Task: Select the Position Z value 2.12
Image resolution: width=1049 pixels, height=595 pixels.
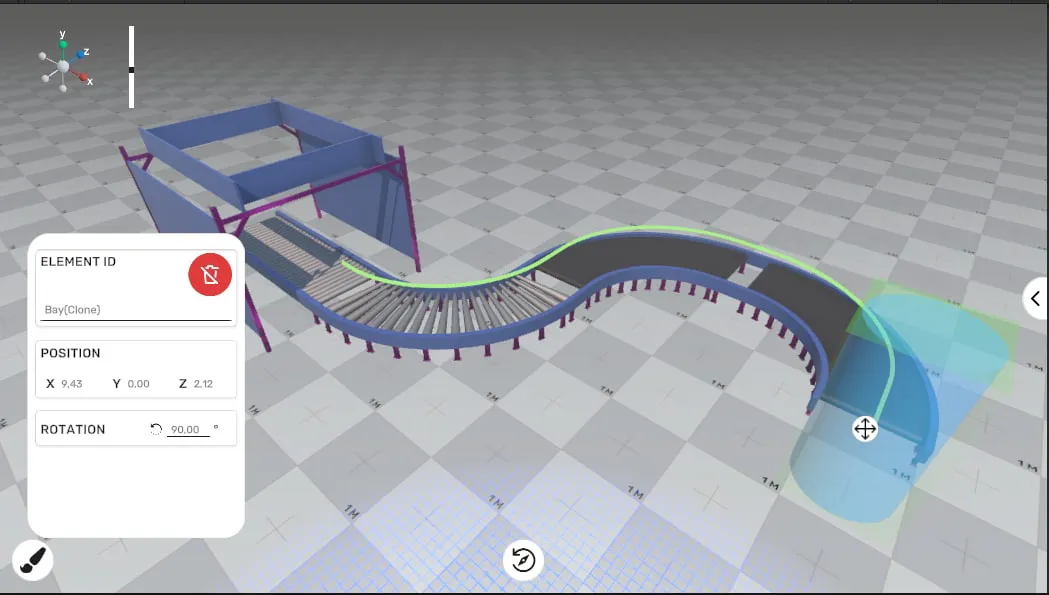Action: coord(203,384)
